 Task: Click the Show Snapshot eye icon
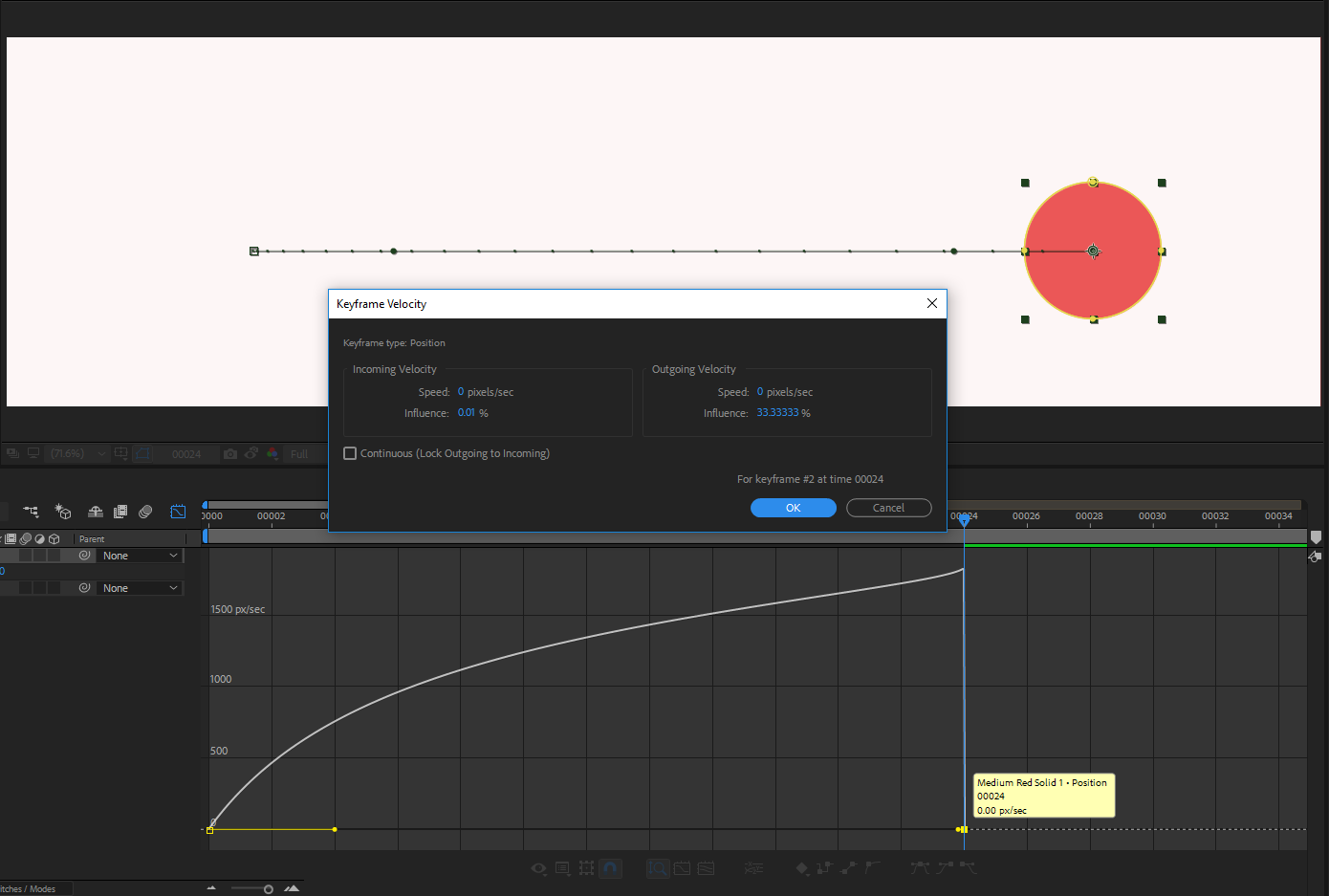click(x=251, y=454)
